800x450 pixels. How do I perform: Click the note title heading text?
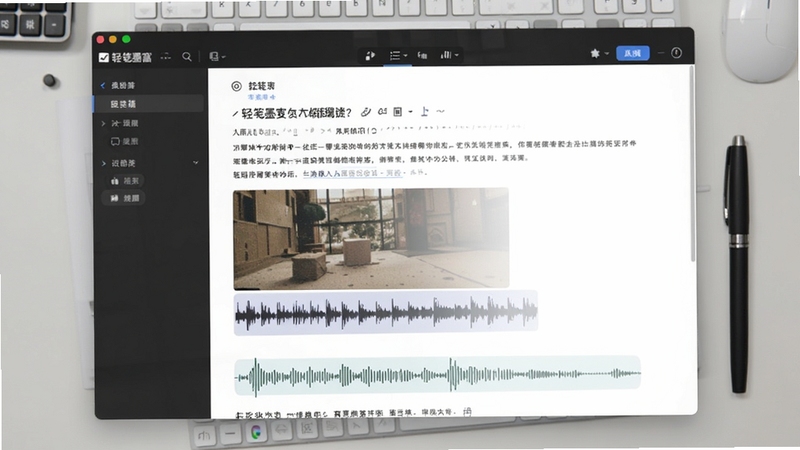pos(296,113)
